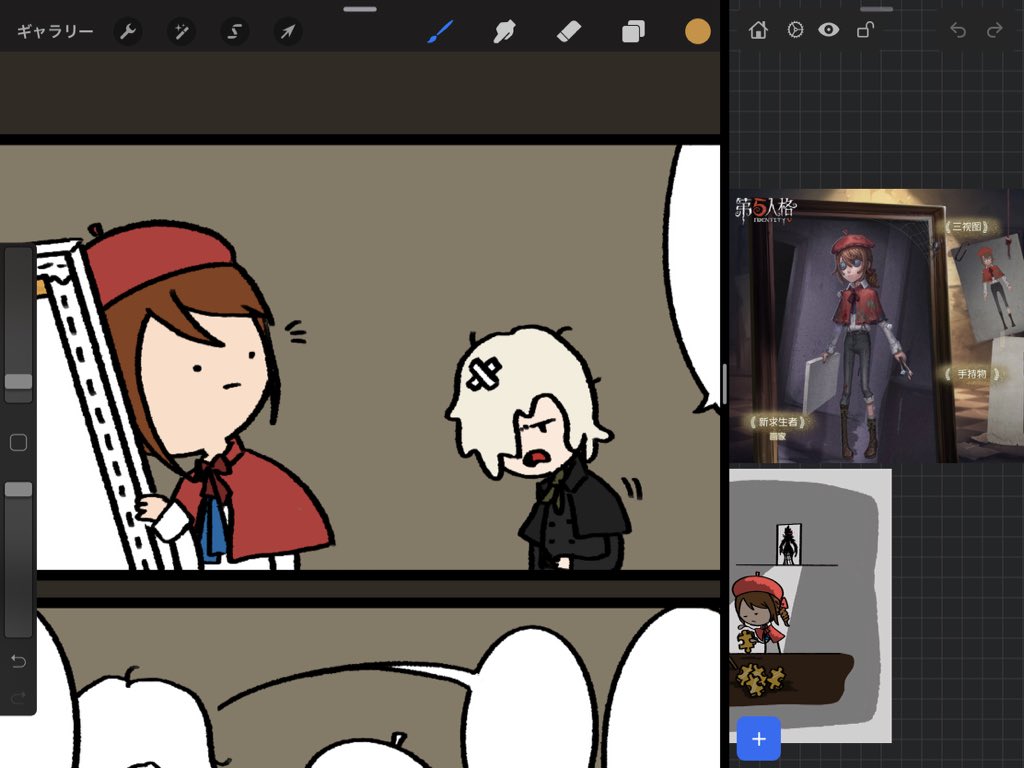Image resolution: width=1024 pixels, height=768 pixels.
Task: Open the active orange color swatch
Action: tap(697, 31)
